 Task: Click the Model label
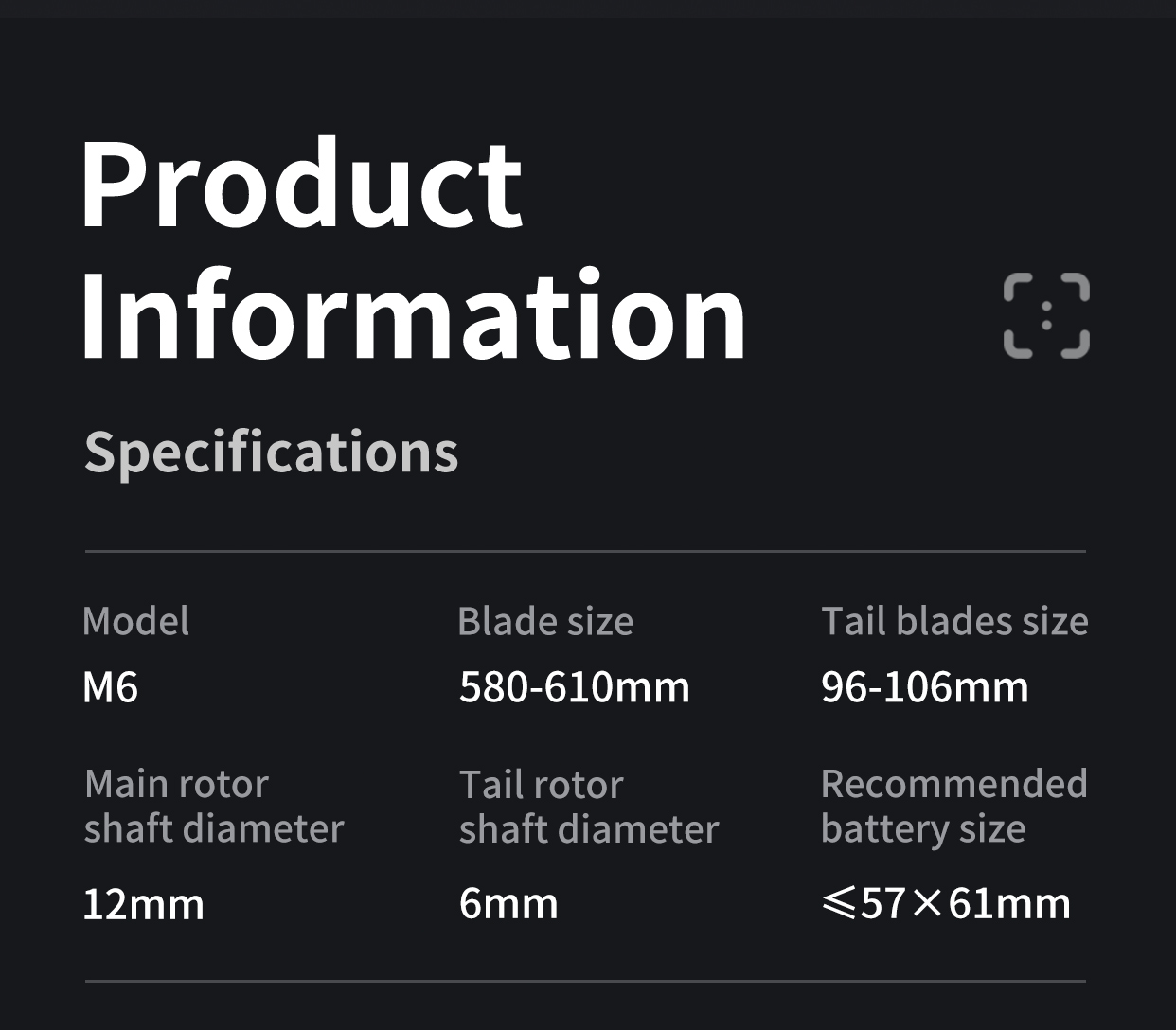135,622
